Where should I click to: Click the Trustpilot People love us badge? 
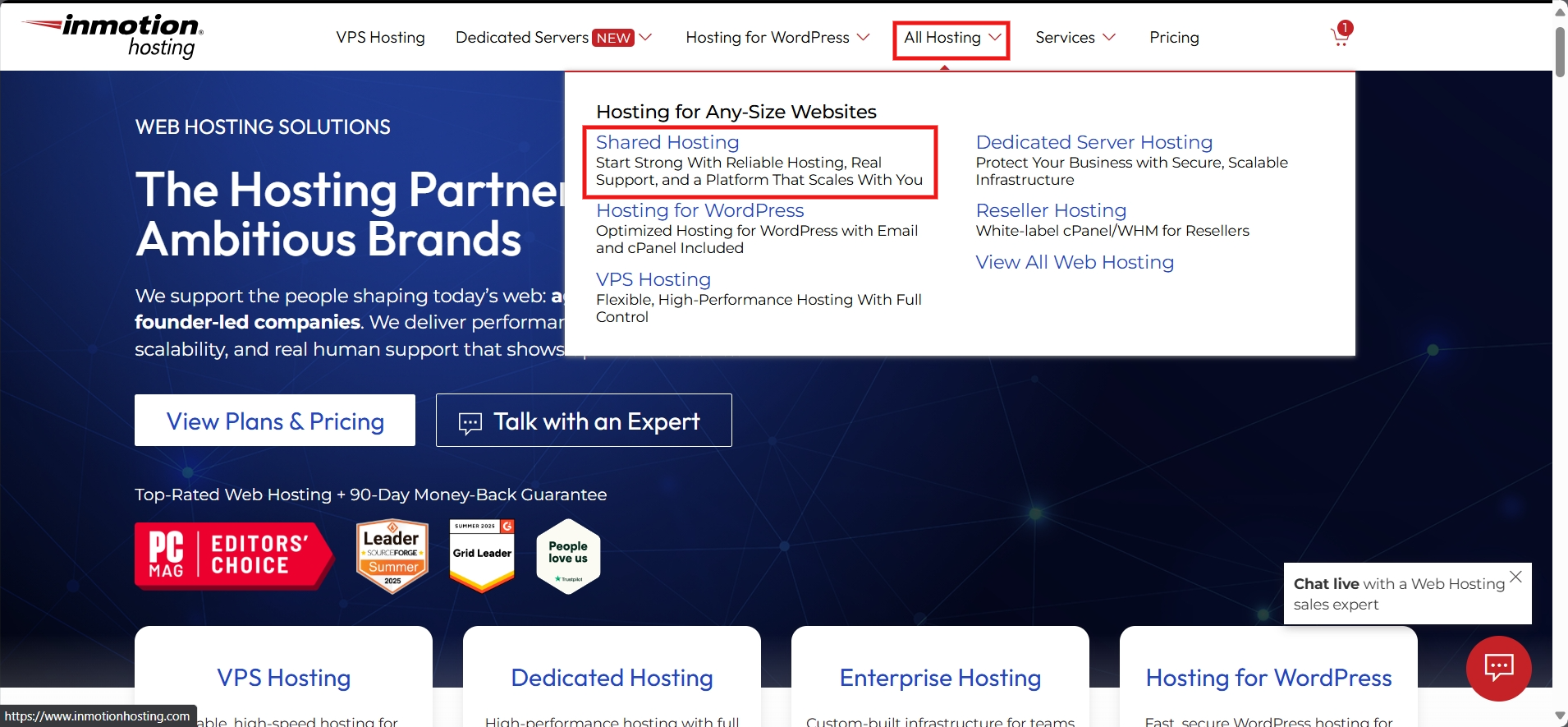tap(568, 557)
